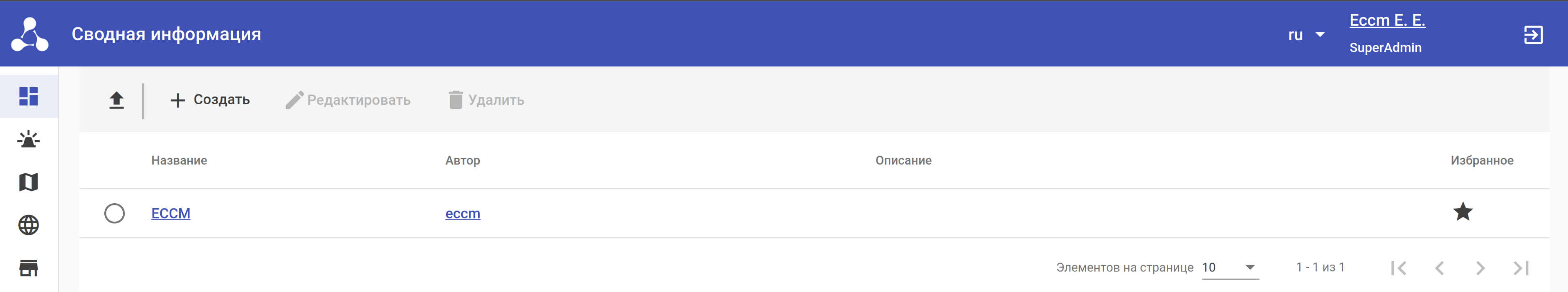Screen dimensions: 1568x292
Task: Open the alarms siren sidebar icon
Action: pos(29,140)
